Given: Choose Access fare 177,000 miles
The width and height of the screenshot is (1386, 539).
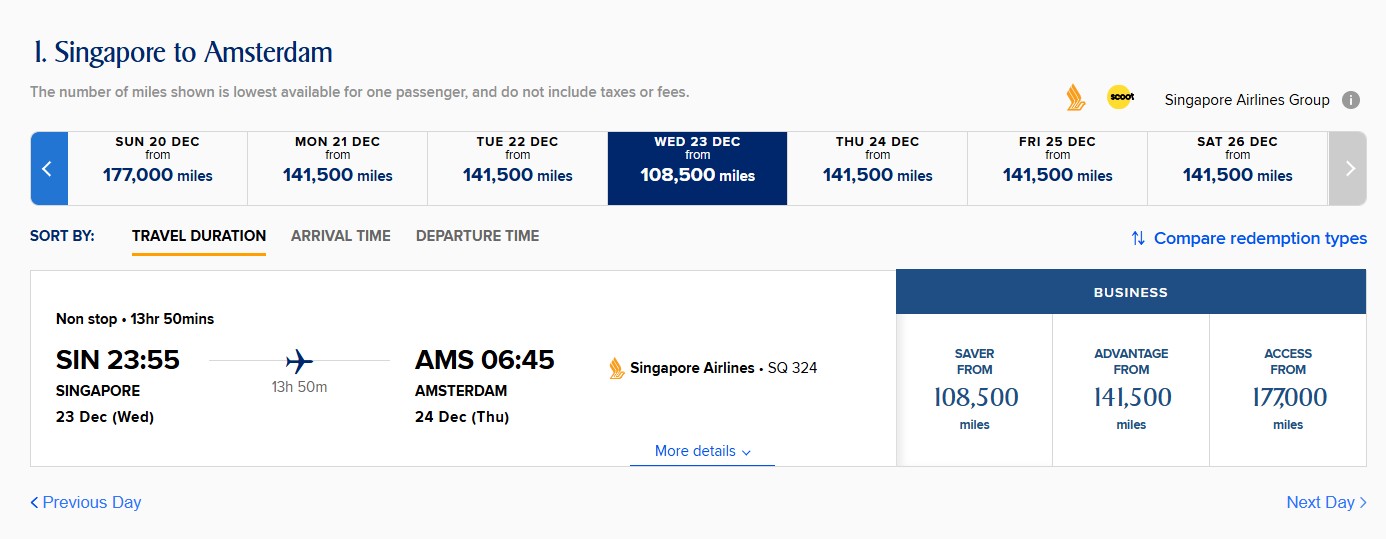Looking at the screenshot, I should point(1288,390).
